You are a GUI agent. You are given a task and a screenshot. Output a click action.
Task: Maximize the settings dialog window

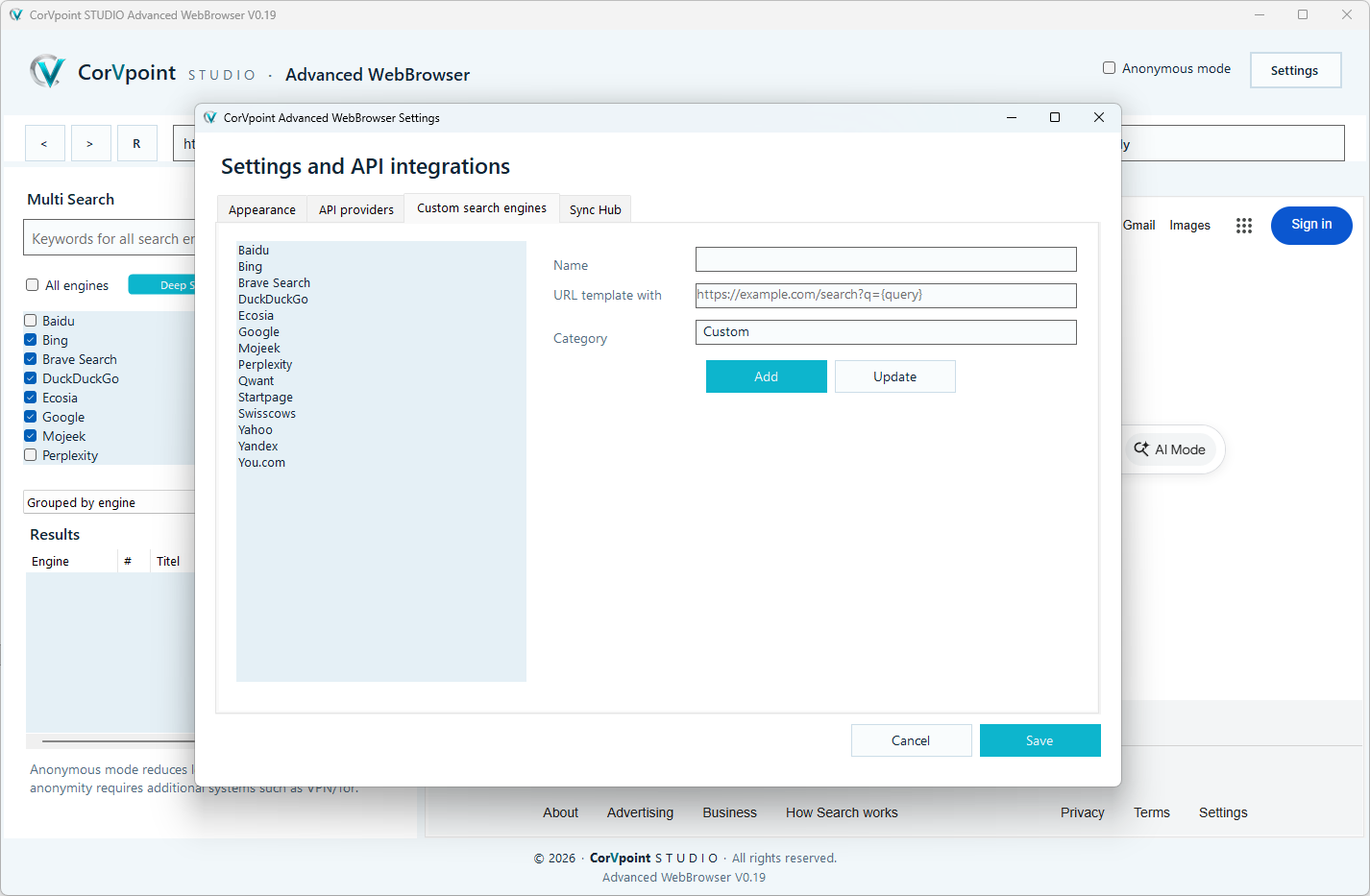(1055, 117)
